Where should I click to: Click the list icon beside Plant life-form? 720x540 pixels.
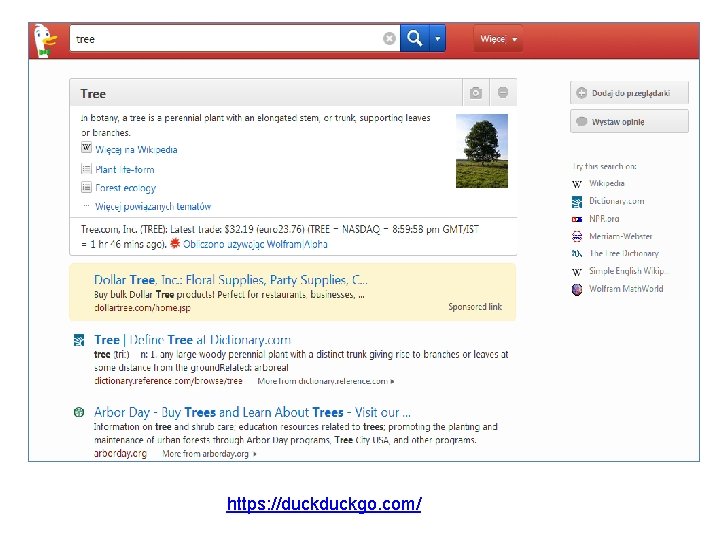point(86,169)
